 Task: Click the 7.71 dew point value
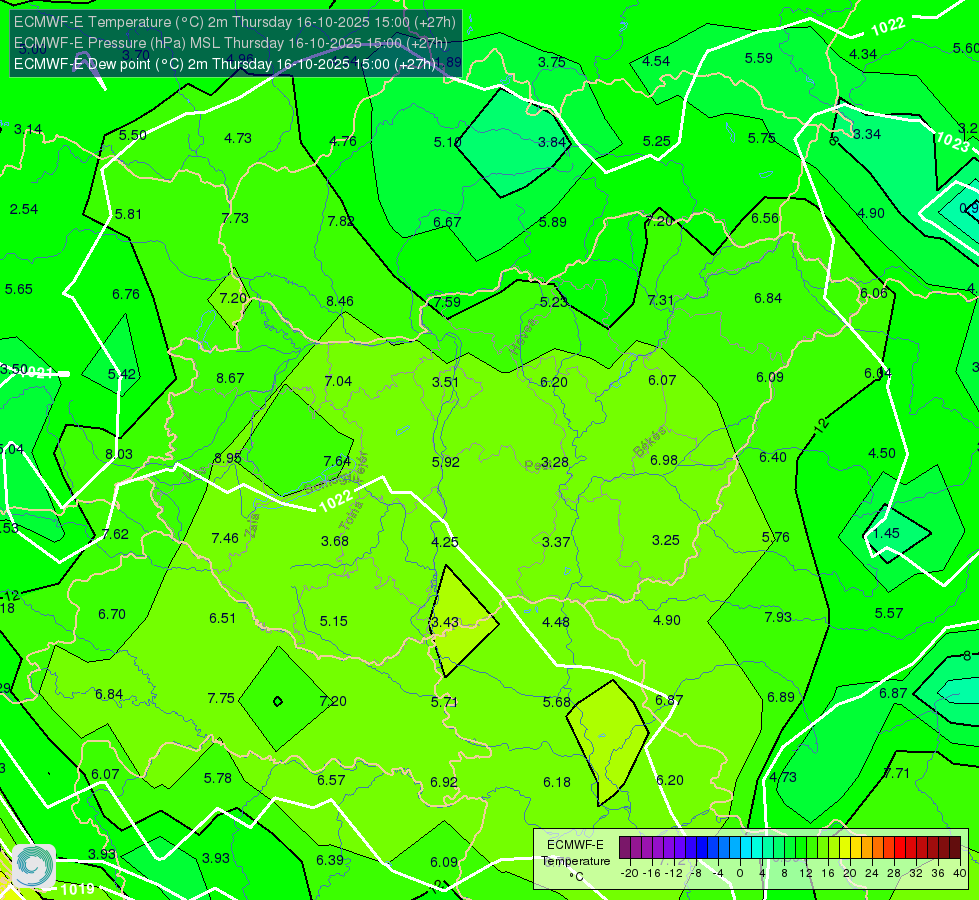[897, 773]
